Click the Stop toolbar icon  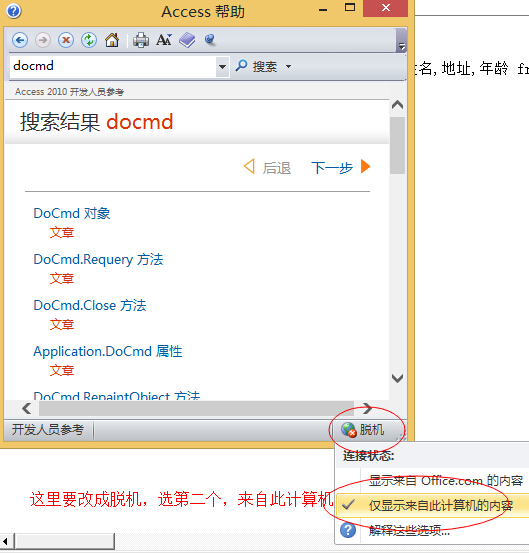click(66, 40)
